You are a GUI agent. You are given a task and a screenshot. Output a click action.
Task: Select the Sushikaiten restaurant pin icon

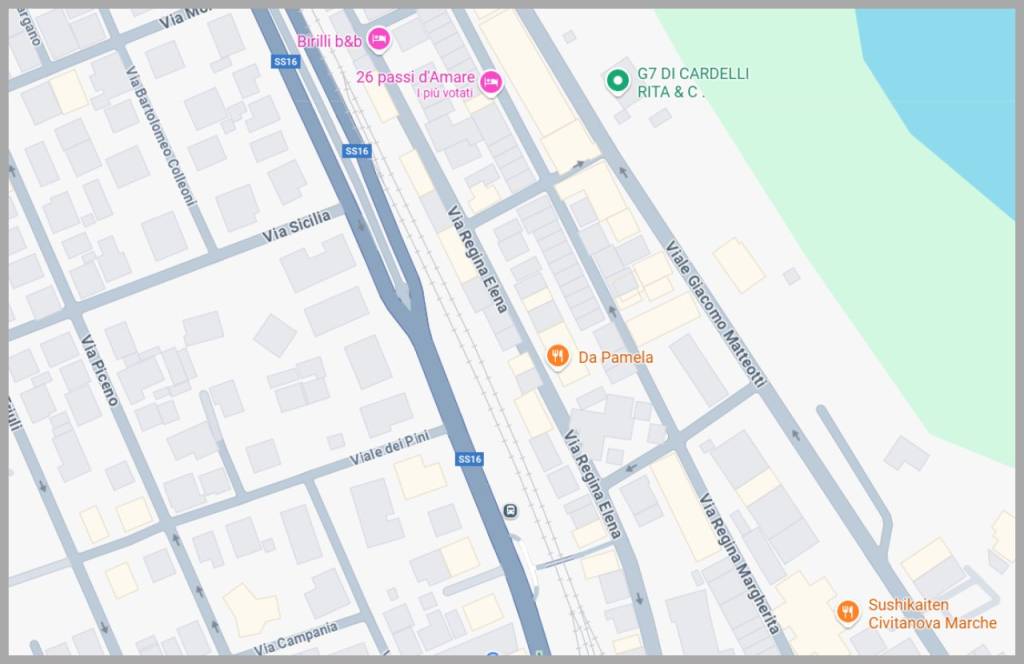click(x=848, y=612)
